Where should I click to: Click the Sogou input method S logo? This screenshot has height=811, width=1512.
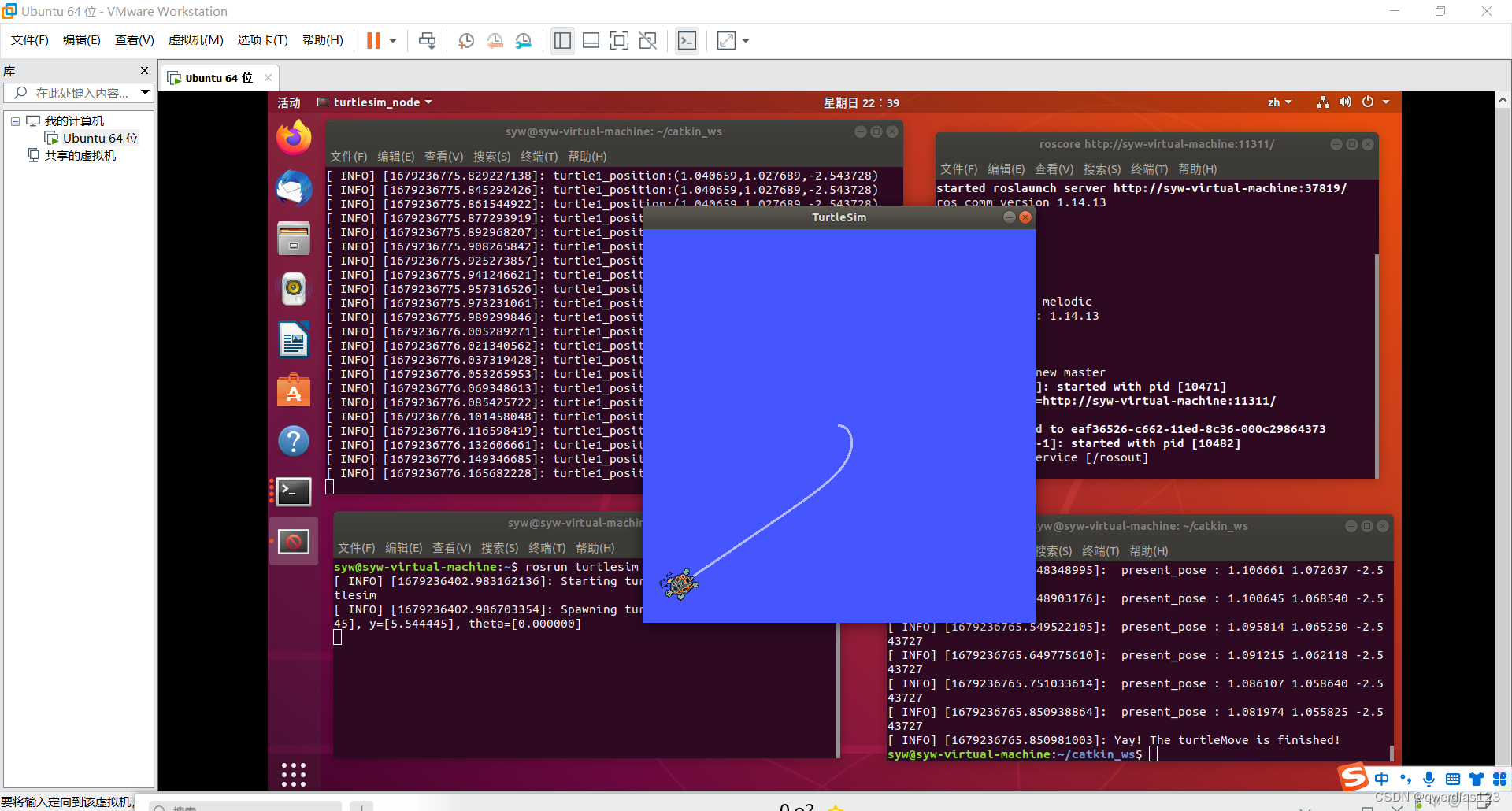1354,778
